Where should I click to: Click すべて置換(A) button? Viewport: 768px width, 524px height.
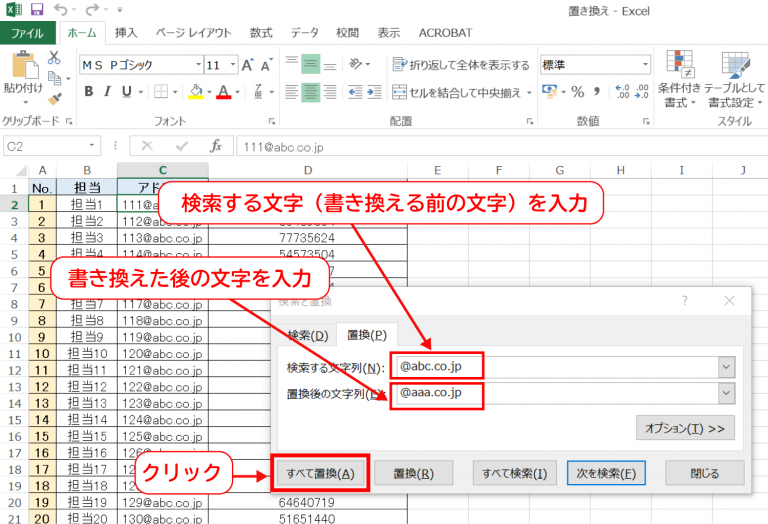(x=320, y=474)
